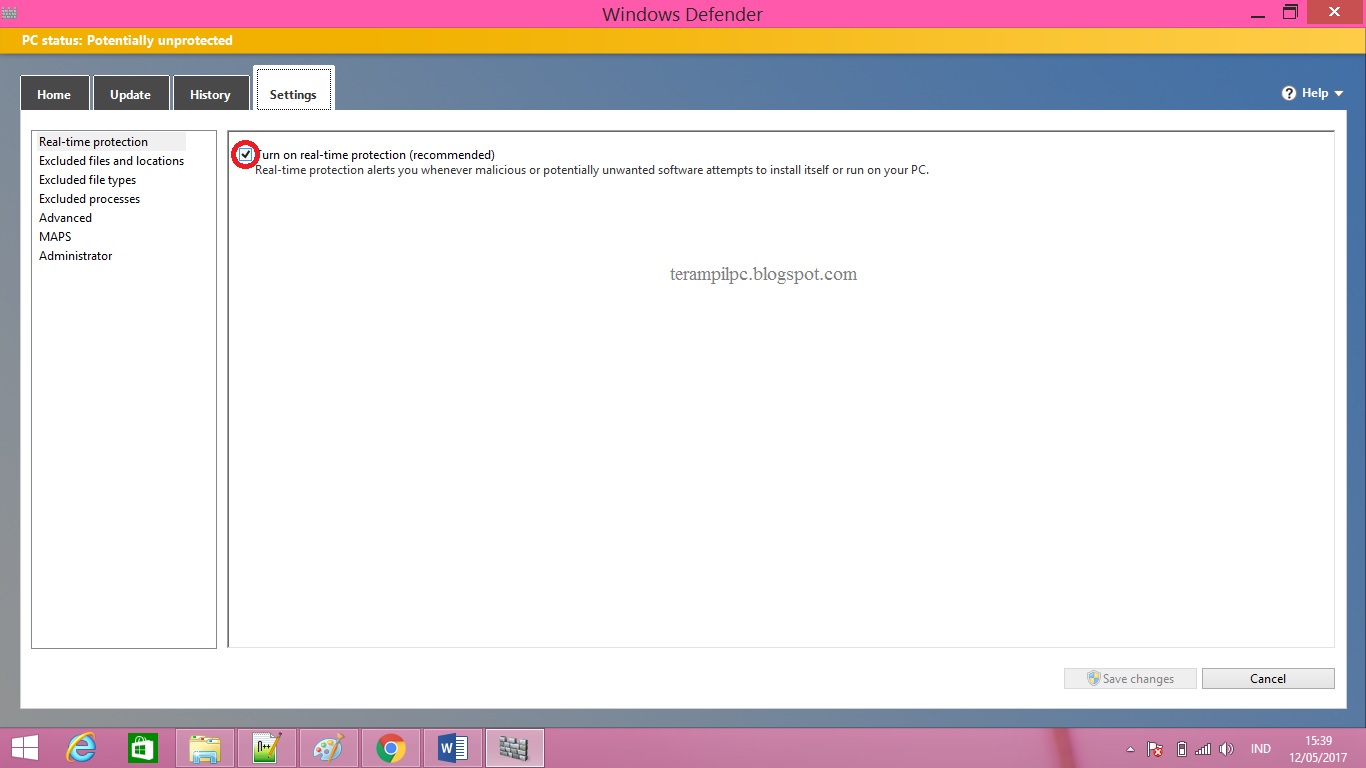Choose Excluded file types in the sidebar
This screenshot has width=1366, height=768.
tap(88, 180)
